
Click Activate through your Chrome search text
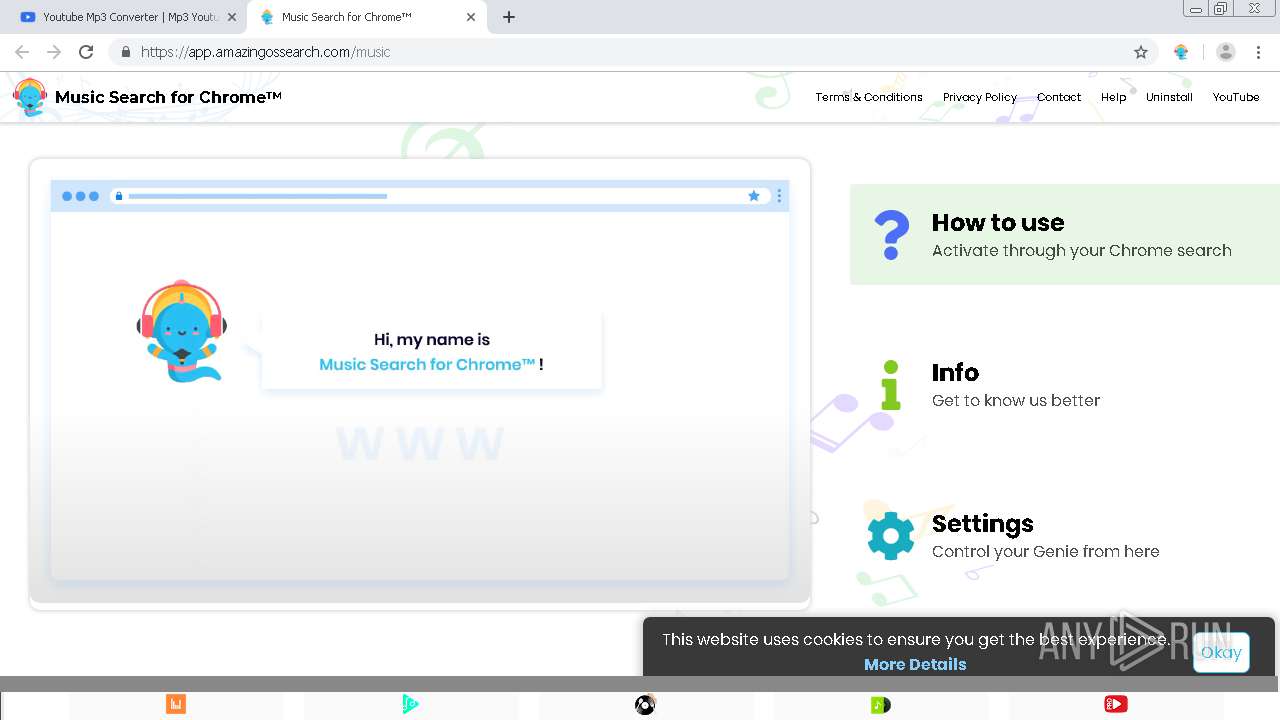pos(1082,251)
